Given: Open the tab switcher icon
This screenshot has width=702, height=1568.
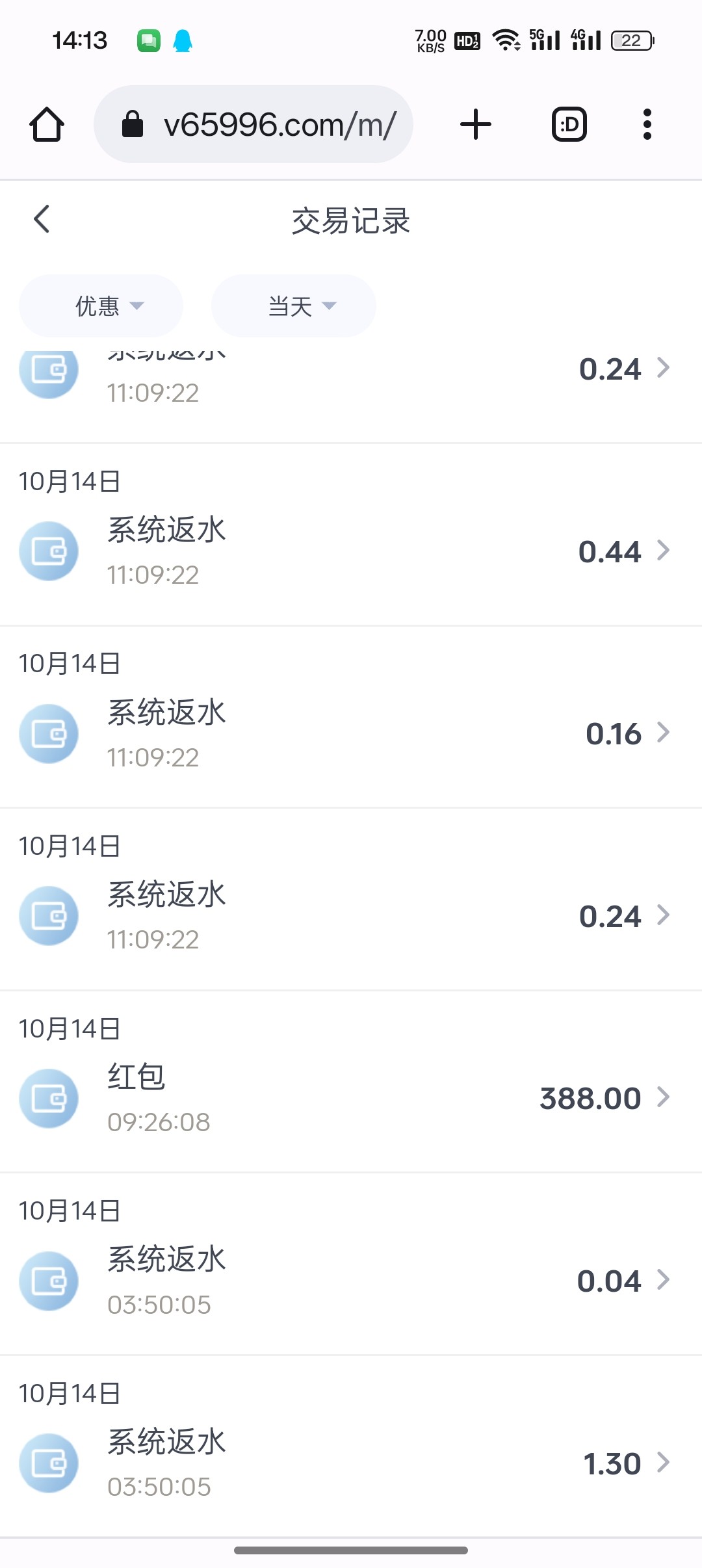Looking at the screenshot, I should [x=569, y=124].
